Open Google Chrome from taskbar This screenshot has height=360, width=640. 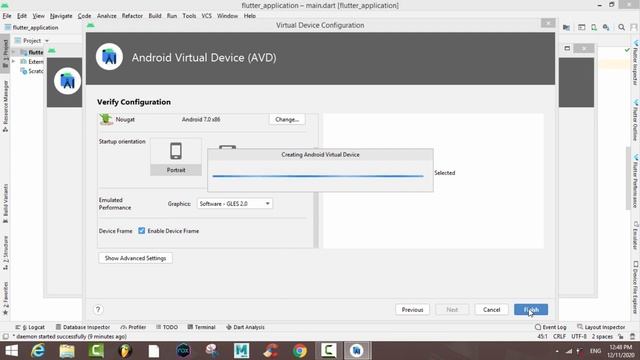300,351
